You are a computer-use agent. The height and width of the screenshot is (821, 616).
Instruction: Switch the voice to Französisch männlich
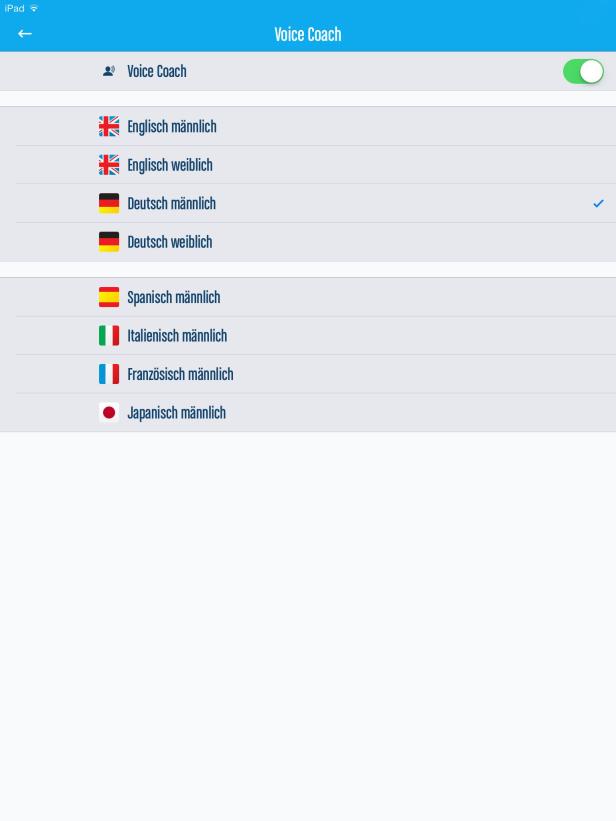pyautogui.click(x=308, y=374)
